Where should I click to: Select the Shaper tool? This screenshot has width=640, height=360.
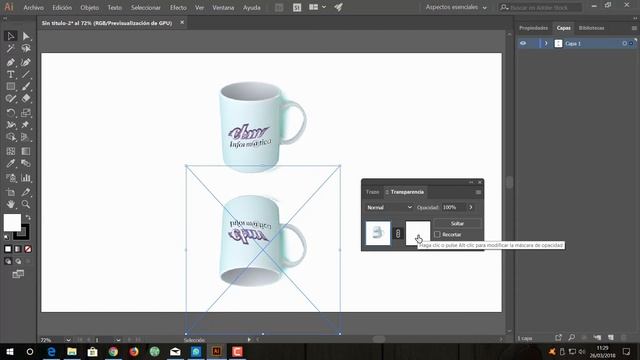pos(11,98)
